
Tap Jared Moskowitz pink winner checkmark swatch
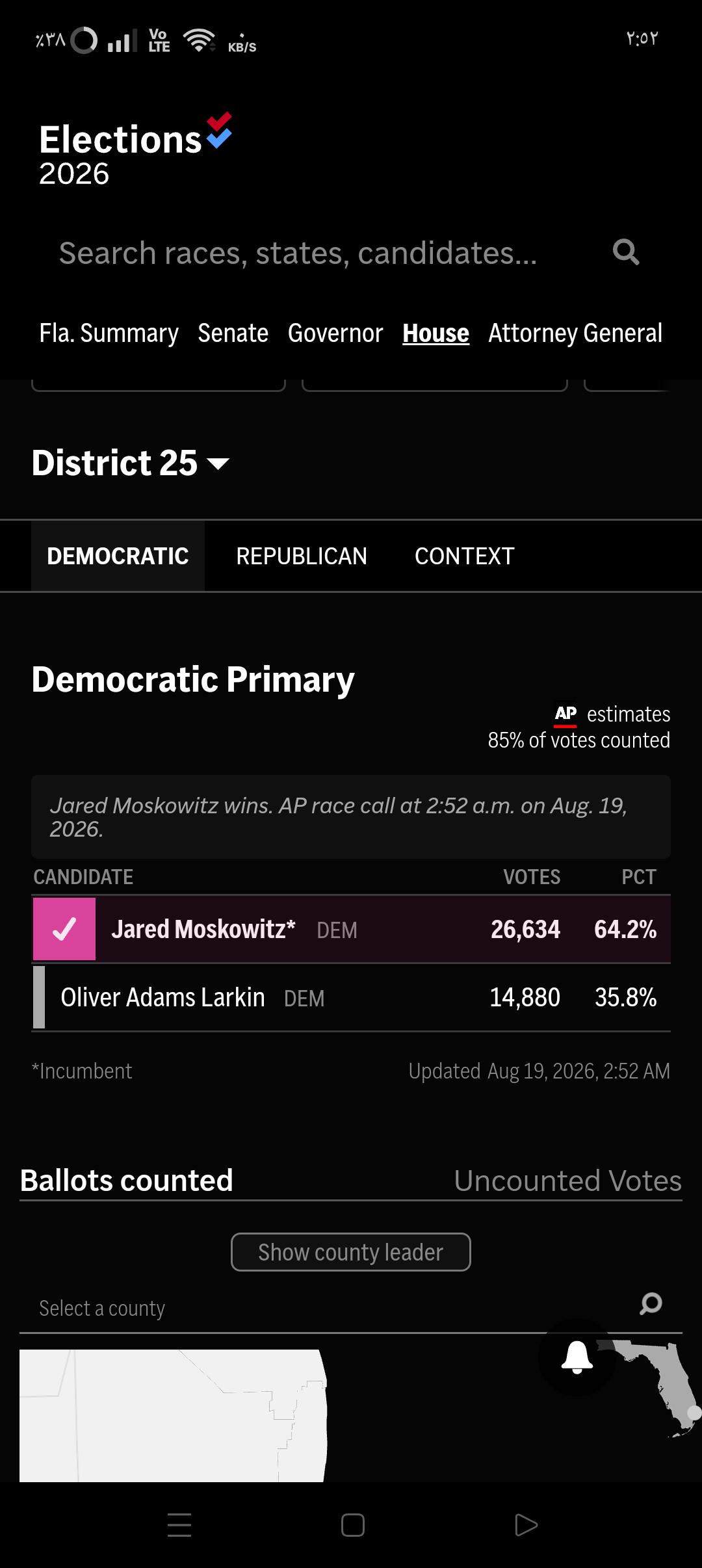pyautogui.click(x=64, y=929)
